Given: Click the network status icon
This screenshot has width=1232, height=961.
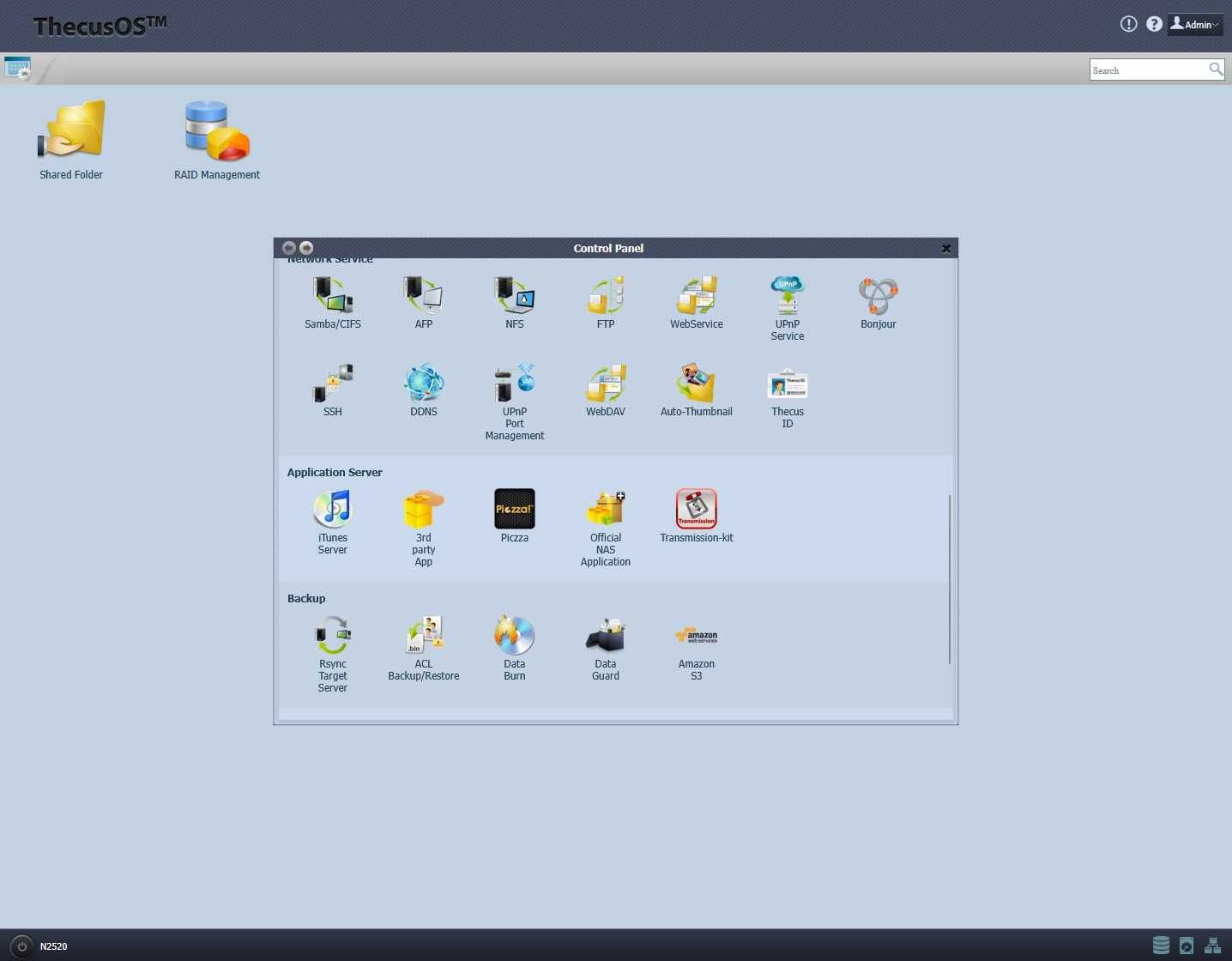Looking at the screenshot, I should (1212, 946).
